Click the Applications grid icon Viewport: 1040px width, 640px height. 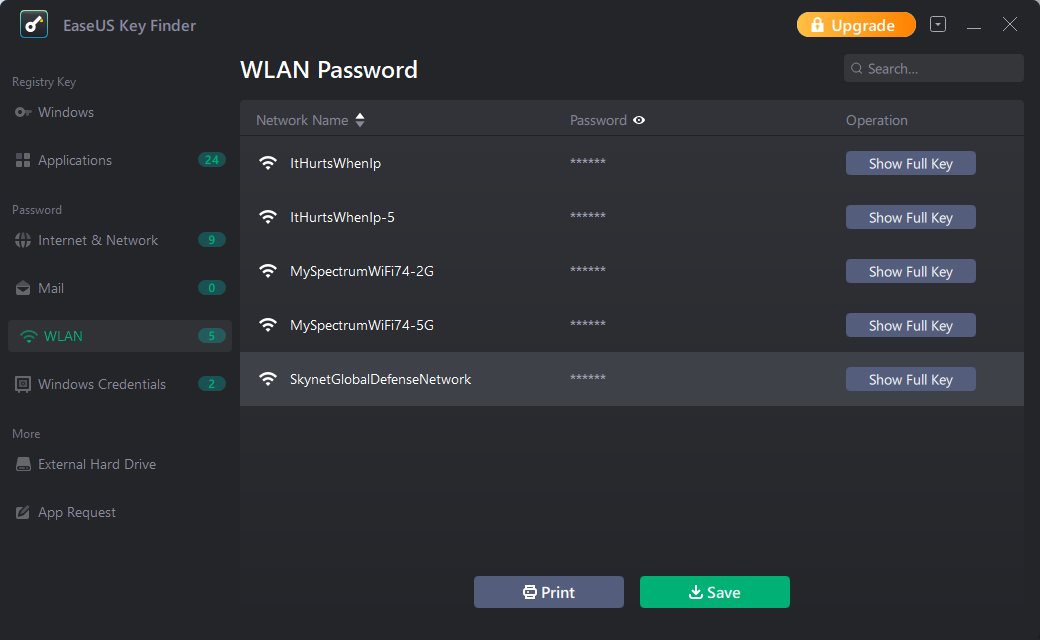[23, 160]
